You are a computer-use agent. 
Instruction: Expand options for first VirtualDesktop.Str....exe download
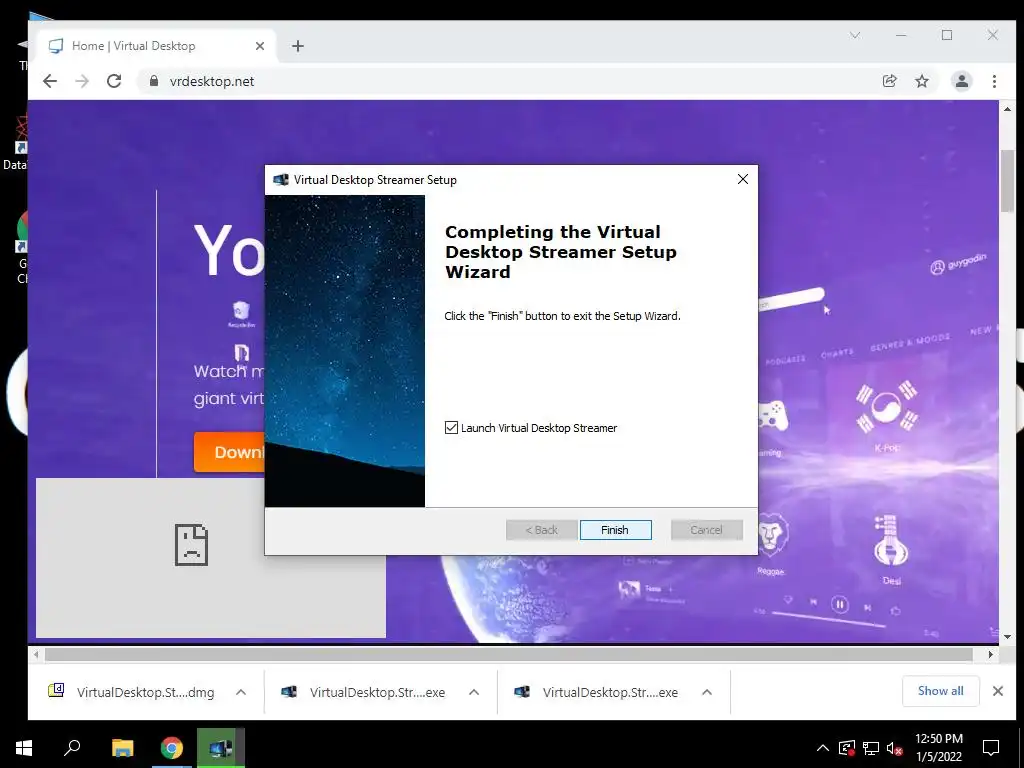(474, 692)
